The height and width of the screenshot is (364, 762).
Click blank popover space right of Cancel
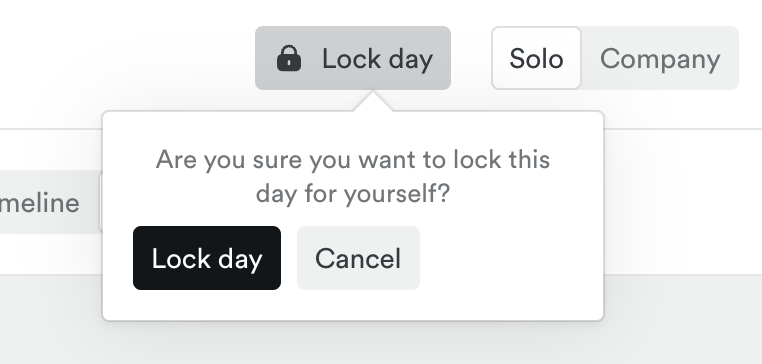pos(510,258)
